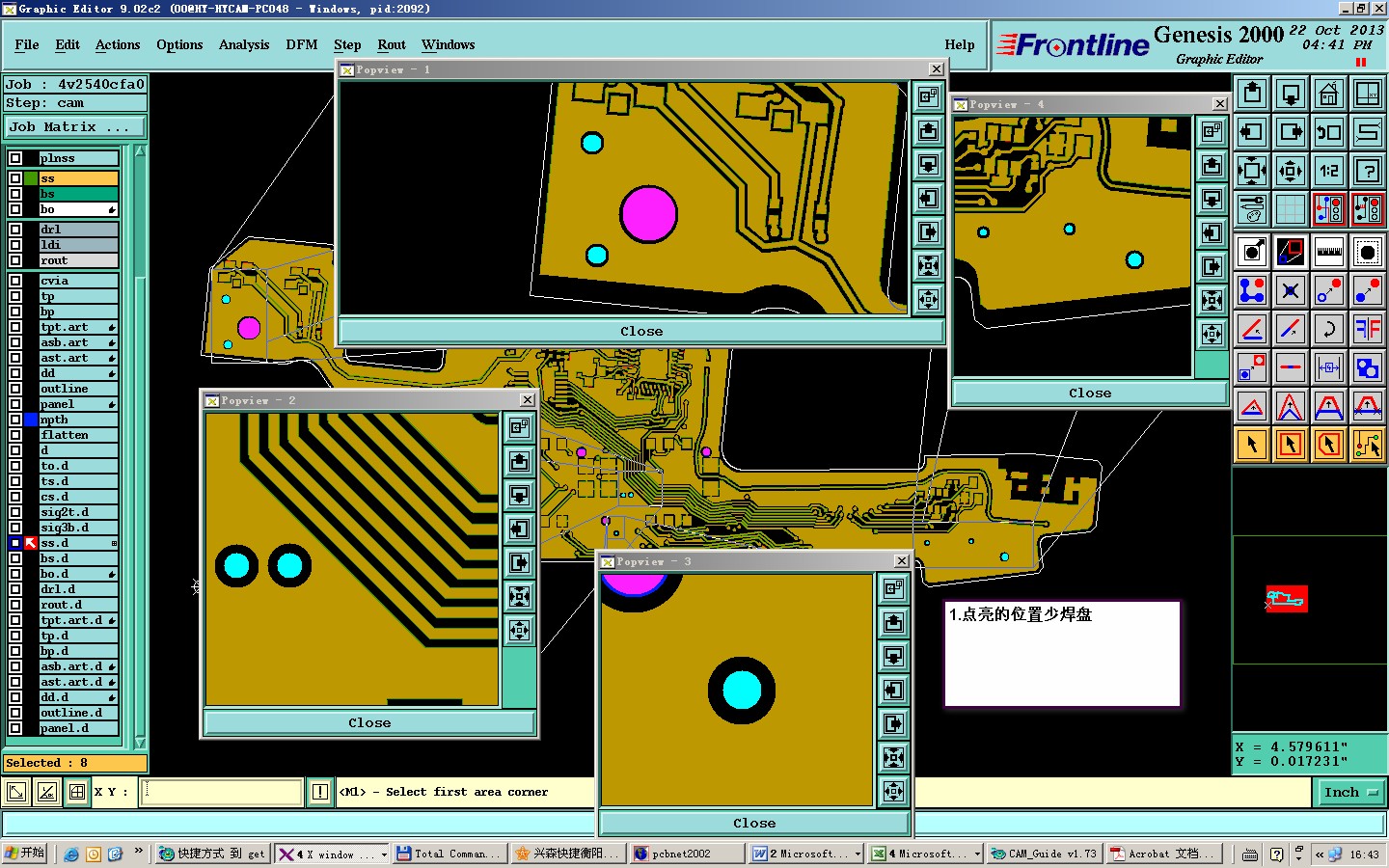Click the panel layout icon at top-right toolbar
This screenshot has height=868, width=1389.
pyautogui.click(x=1368, y=94)
